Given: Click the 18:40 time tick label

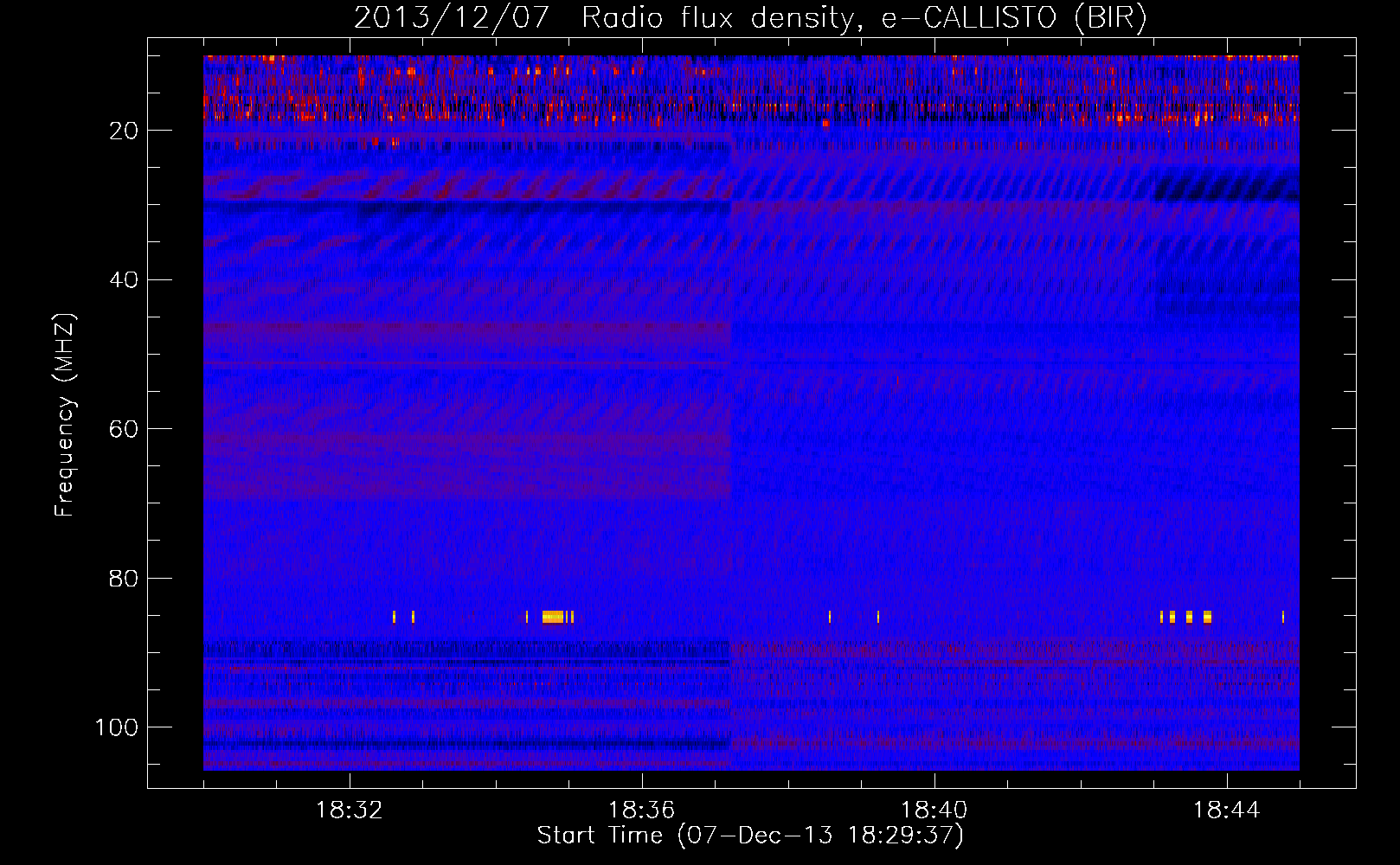Looking at the screenshot, I should 934,811.
